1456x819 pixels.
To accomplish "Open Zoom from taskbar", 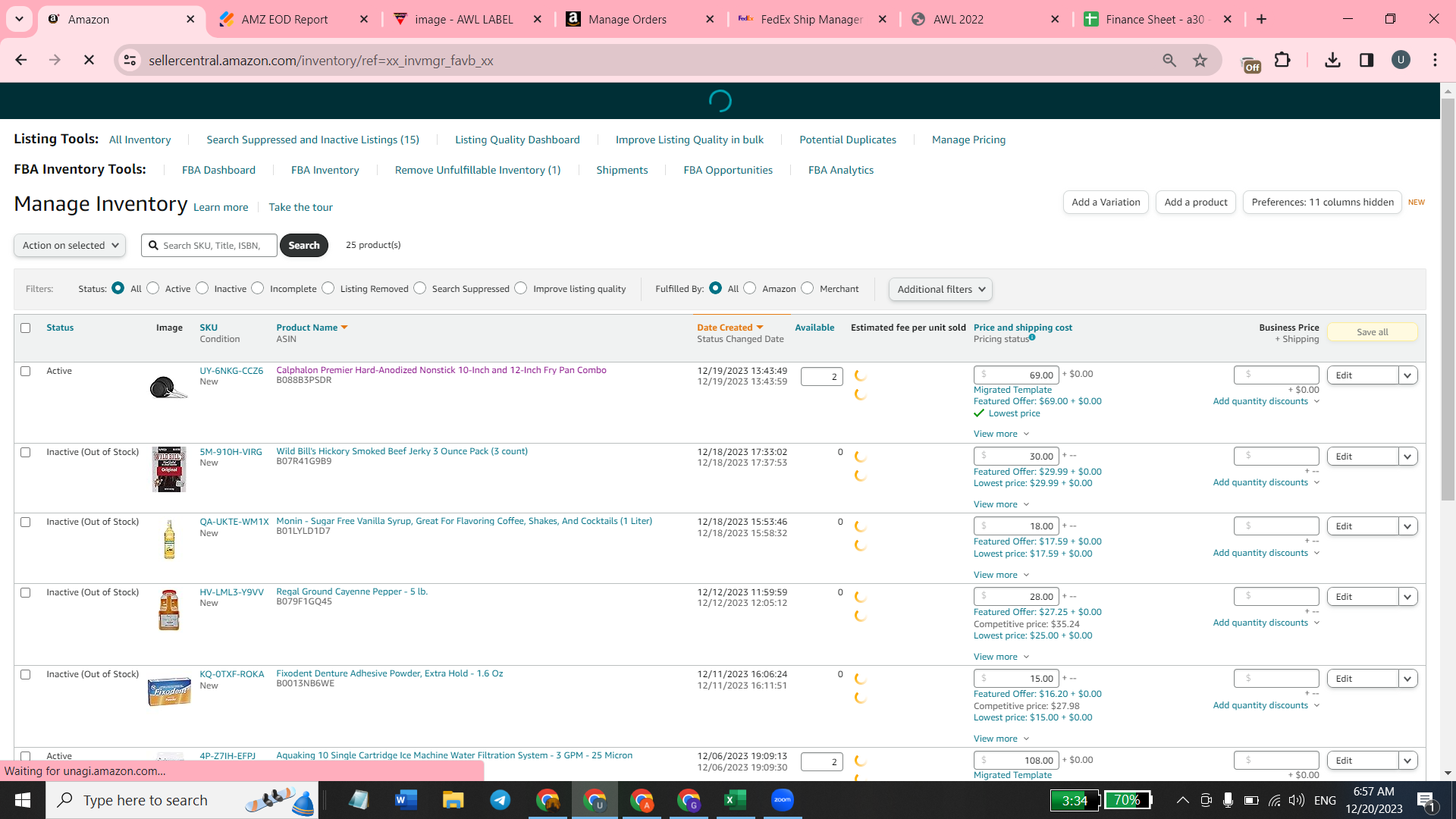I will [x=783, y=800].
